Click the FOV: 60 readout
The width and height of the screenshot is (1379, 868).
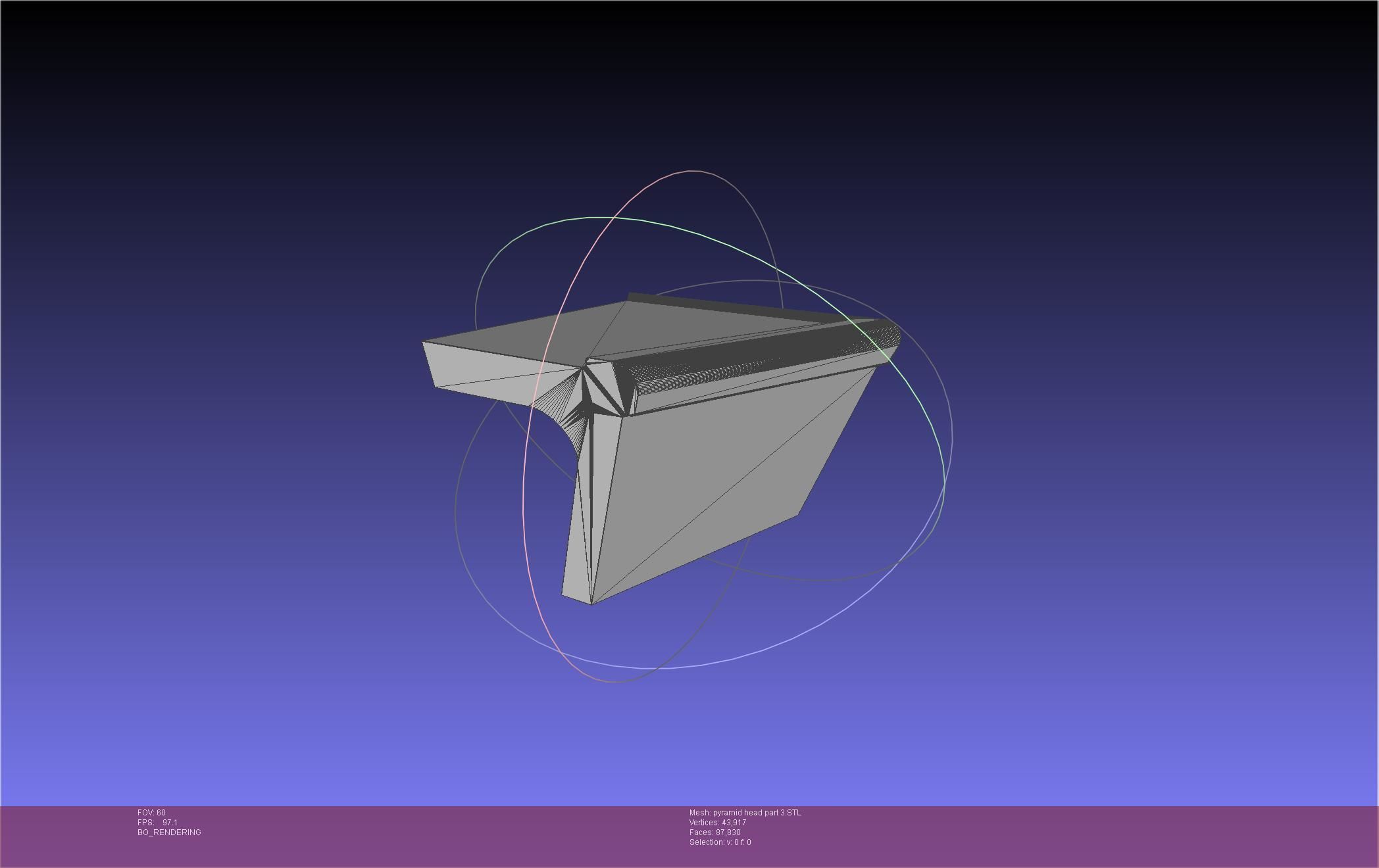151,813
